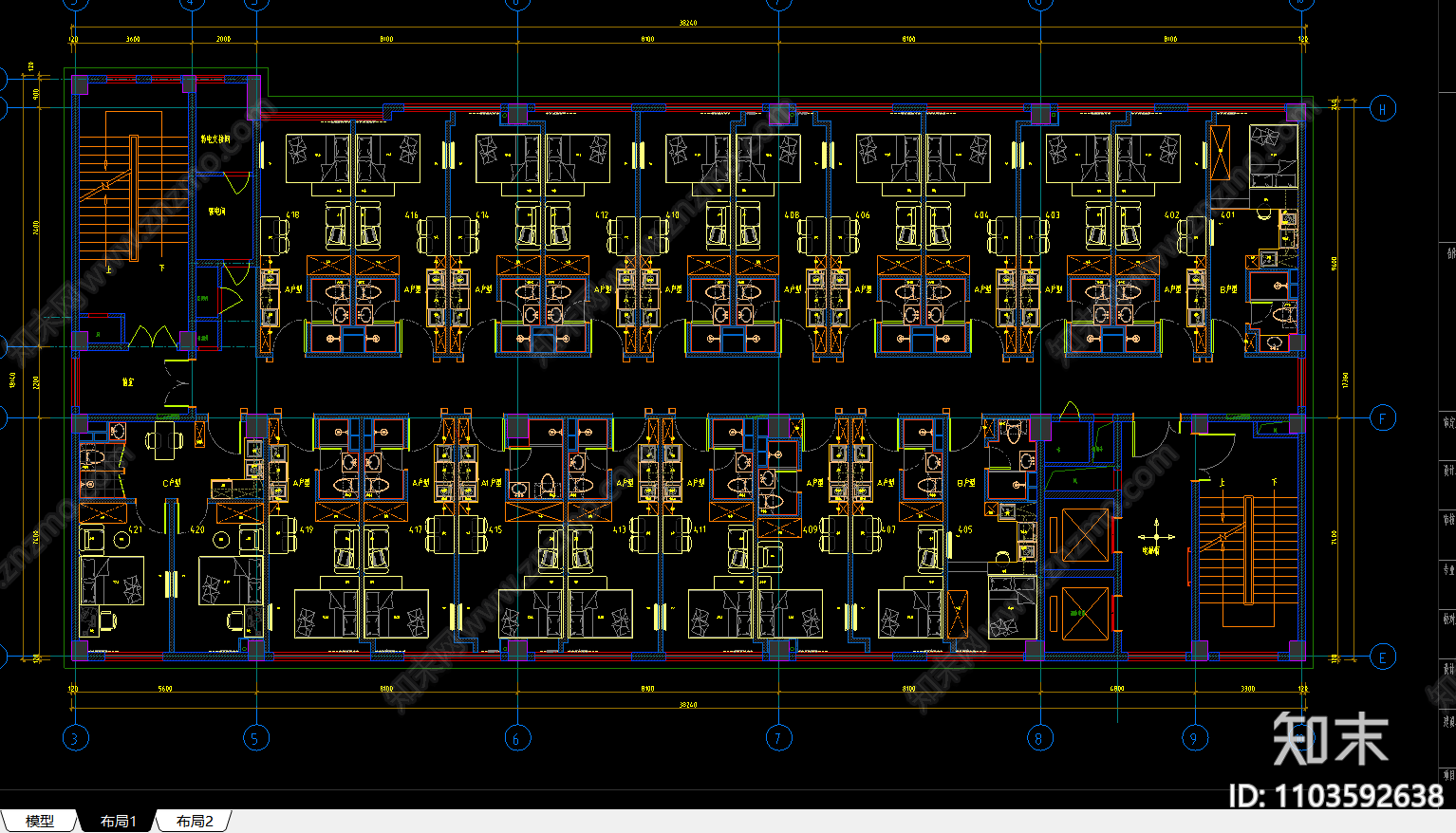Screen dimensions: 1456x833
Task: Select room number label 406
Action: click(863, 215)
